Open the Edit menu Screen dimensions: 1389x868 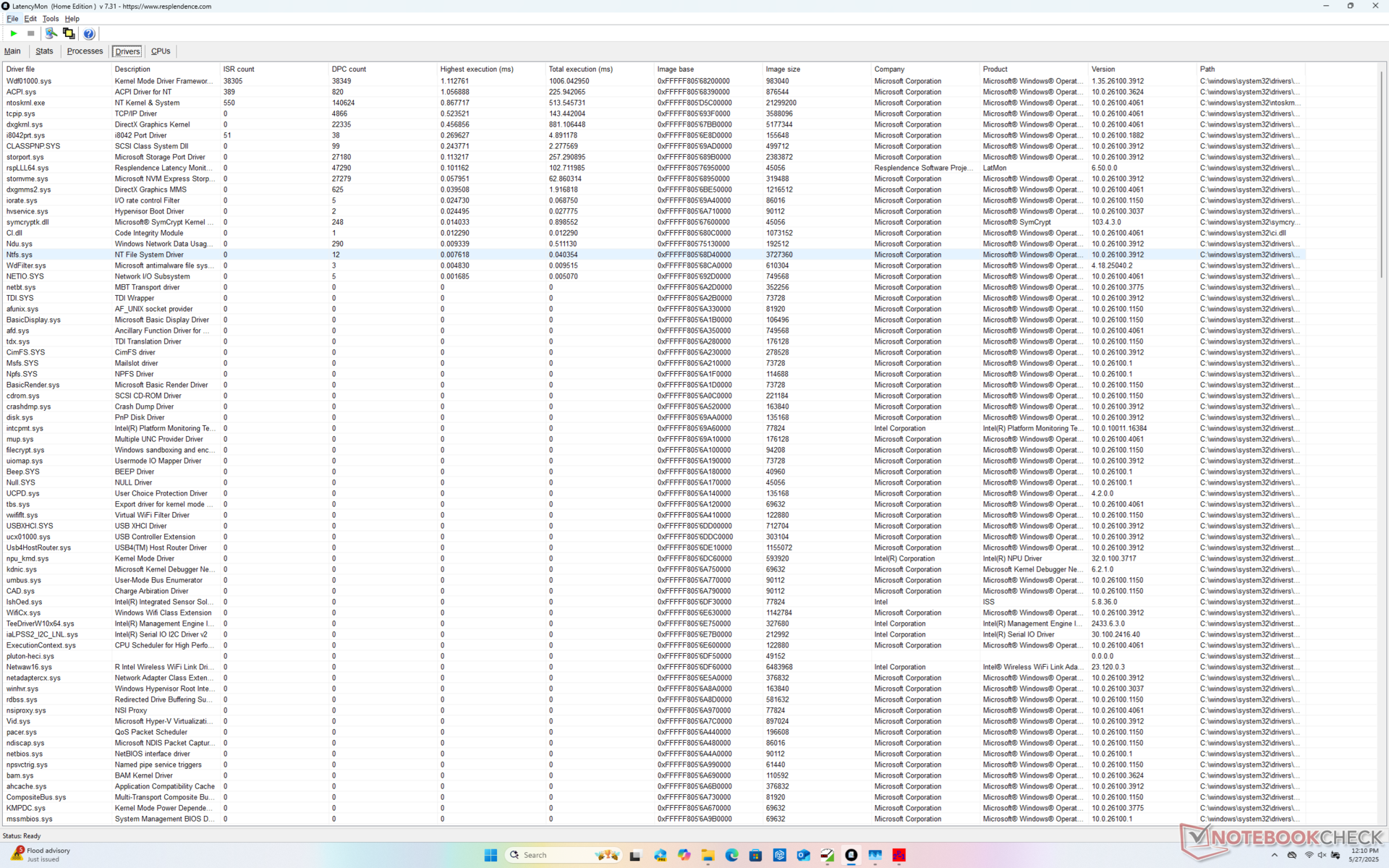click(x=30, y=19)
